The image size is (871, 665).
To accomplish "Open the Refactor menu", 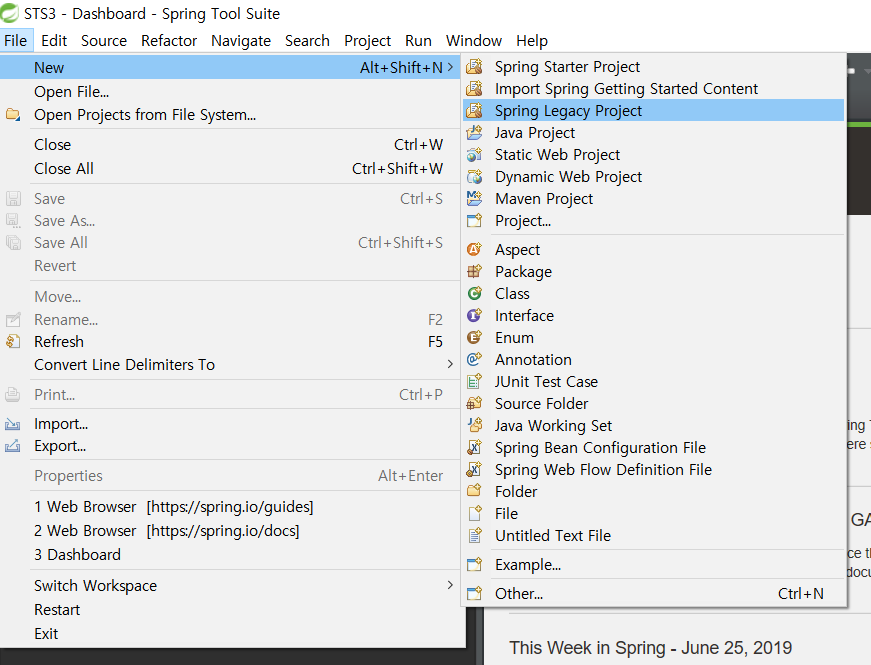I will click(x=169, y=41).
